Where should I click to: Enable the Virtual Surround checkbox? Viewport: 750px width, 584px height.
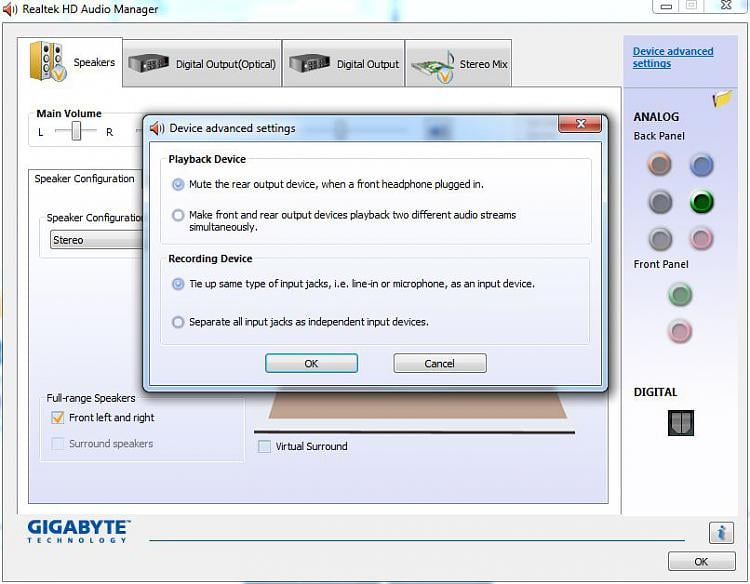[264, 446]
